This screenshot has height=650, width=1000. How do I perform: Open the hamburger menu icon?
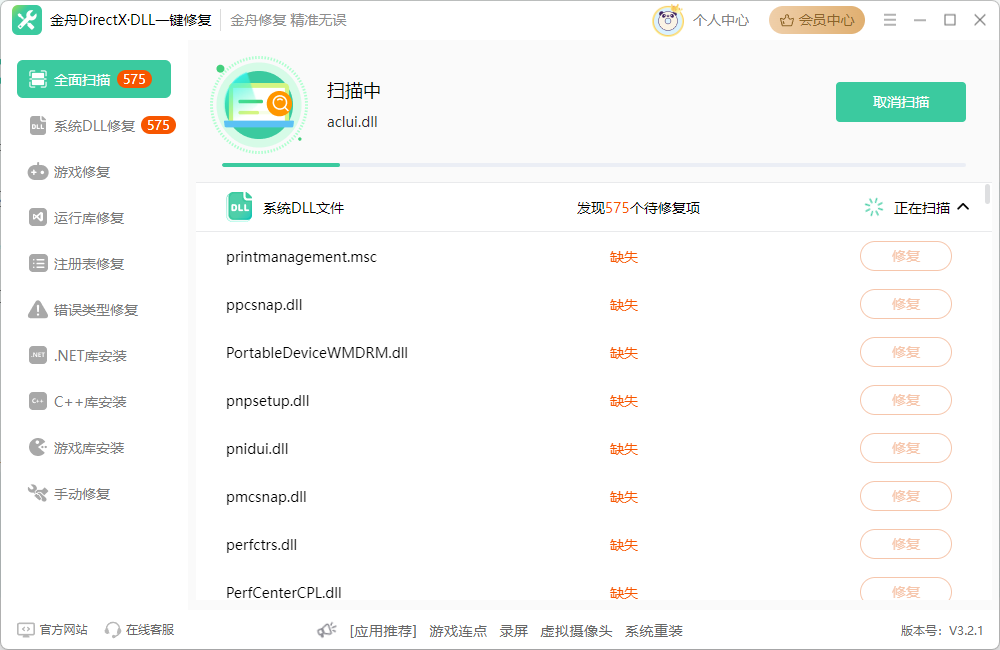click(890, 20)
